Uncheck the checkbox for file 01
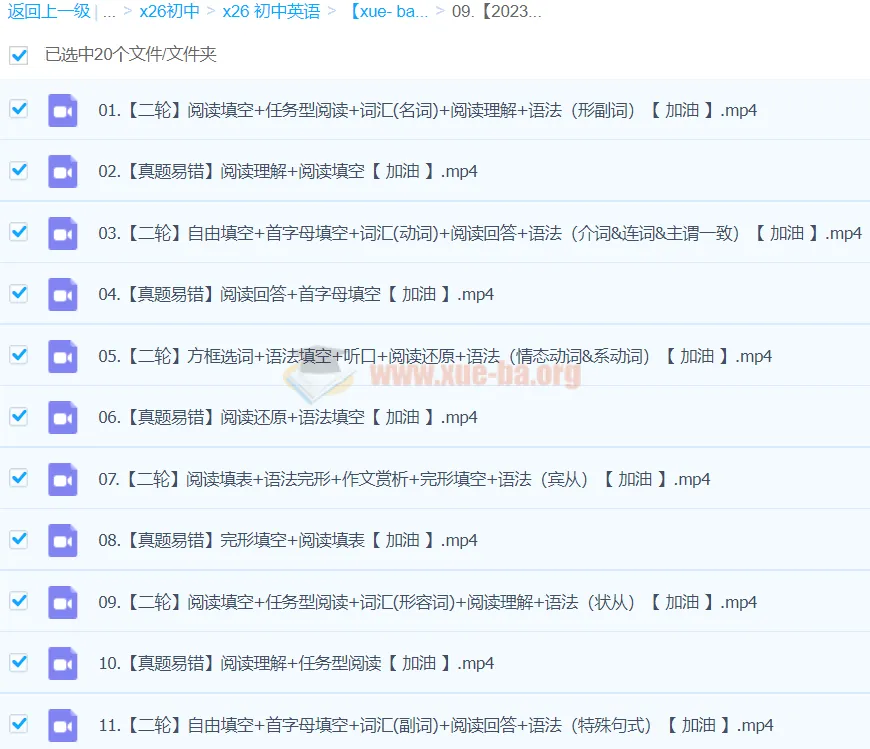Screen dimensions: 870x749 [19, 109]
